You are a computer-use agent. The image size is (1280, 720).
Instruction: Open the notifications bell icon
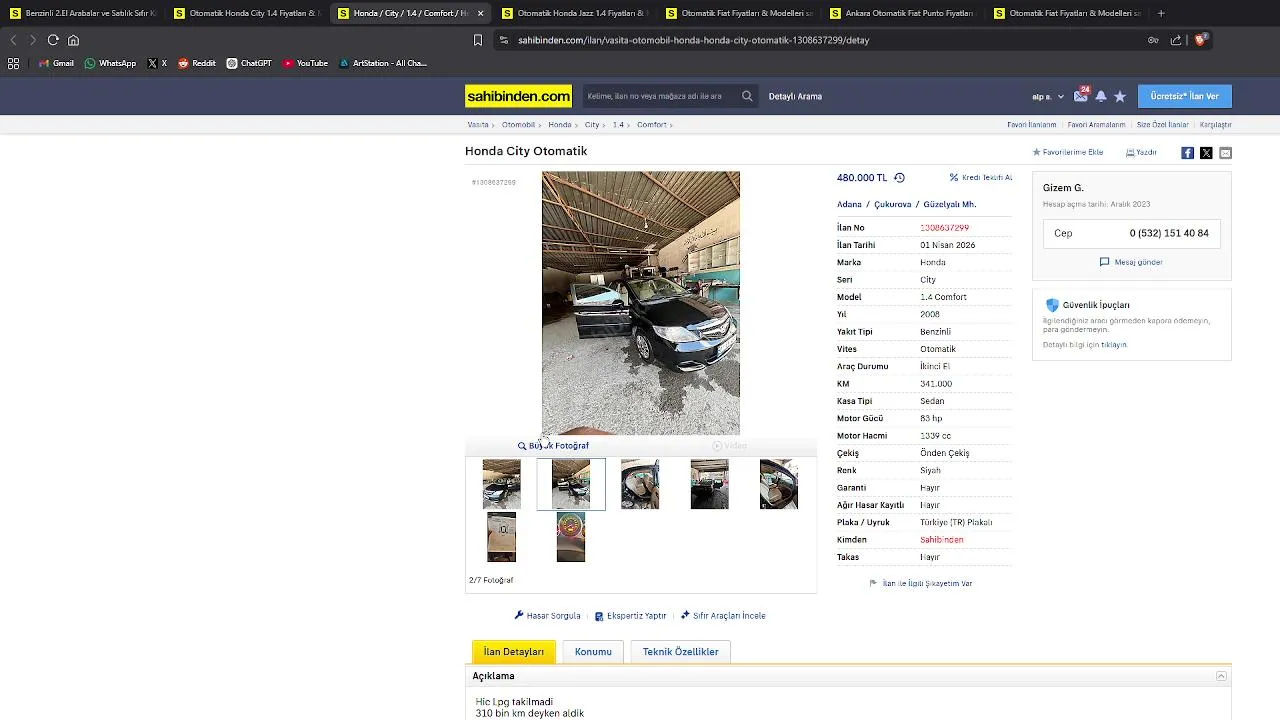point(1101,96)
